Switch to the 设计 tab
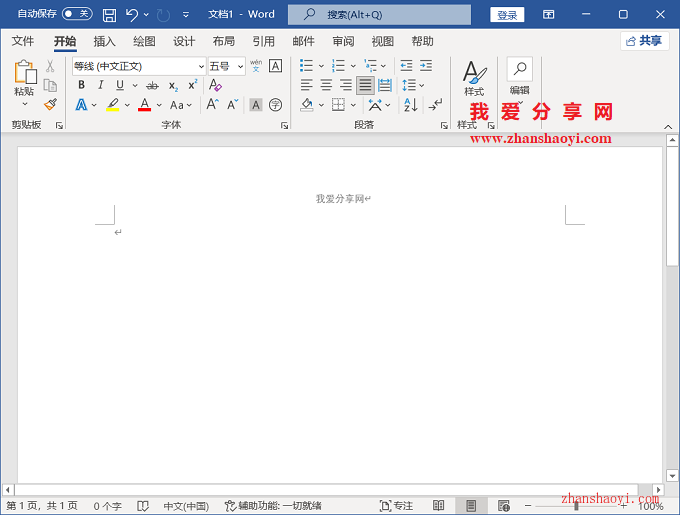The width and height of the screenshot is (680, 515). pyautogui.click(x=184, y=41)
